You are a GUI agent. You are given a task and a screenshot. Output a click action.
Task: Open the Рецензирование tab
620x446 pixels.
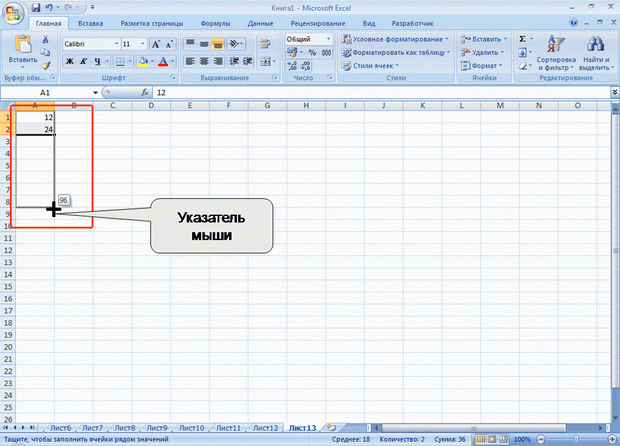[318, 23]
